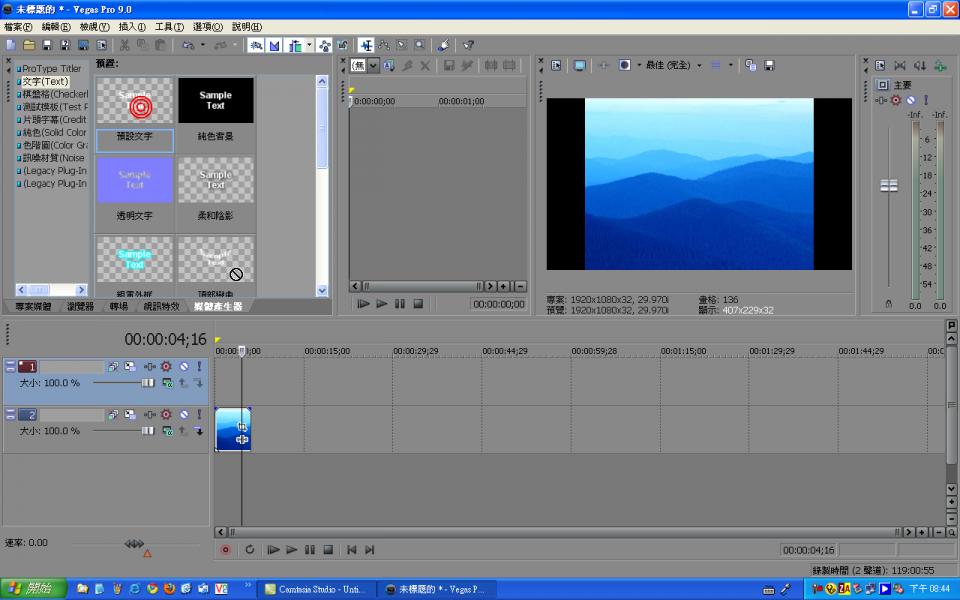Open the 插入 (Insert) menu
960x600 pixels.
coord(132,27)
